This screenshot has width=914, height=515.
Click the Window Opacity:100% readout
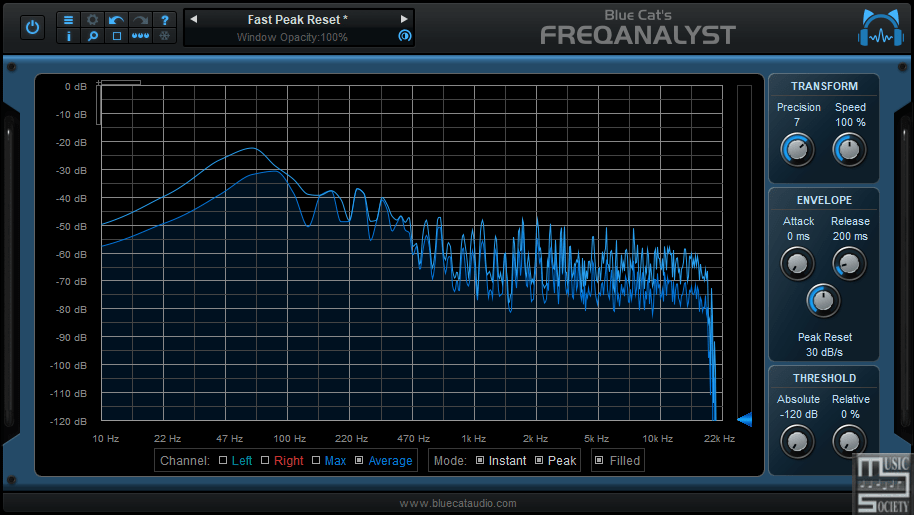pos(292,37)
